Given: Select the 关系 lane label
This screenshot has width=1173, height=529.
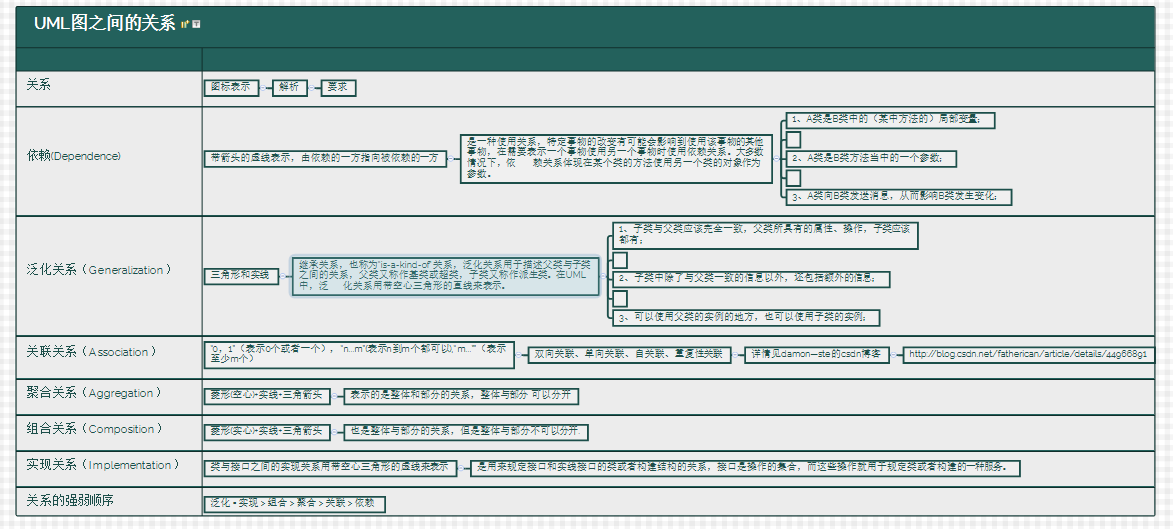Looking at the screenshot, I should pyautogui.click(x=39, y=85).
